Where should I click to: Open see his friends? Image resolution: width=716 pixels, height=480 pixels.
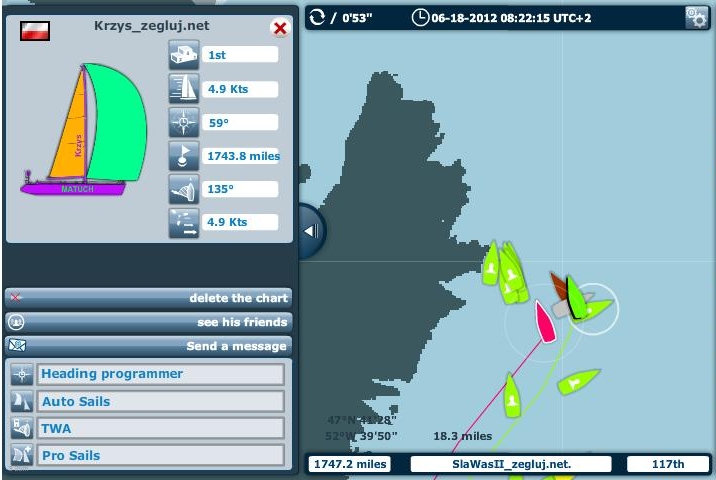149,322
